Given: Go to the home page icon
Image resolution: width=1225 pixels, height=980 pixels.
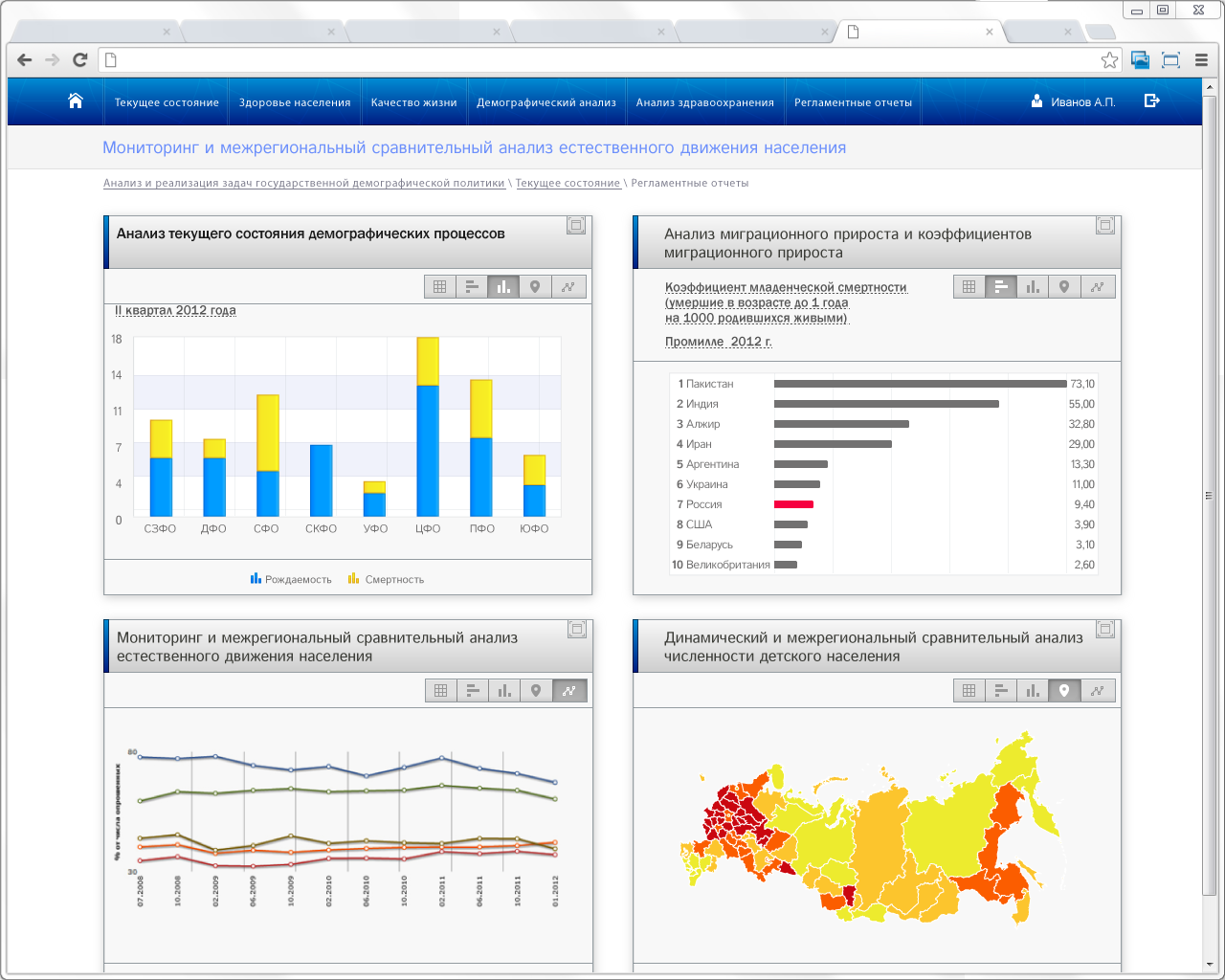Looking at the screenshot, I should point(76,101).
